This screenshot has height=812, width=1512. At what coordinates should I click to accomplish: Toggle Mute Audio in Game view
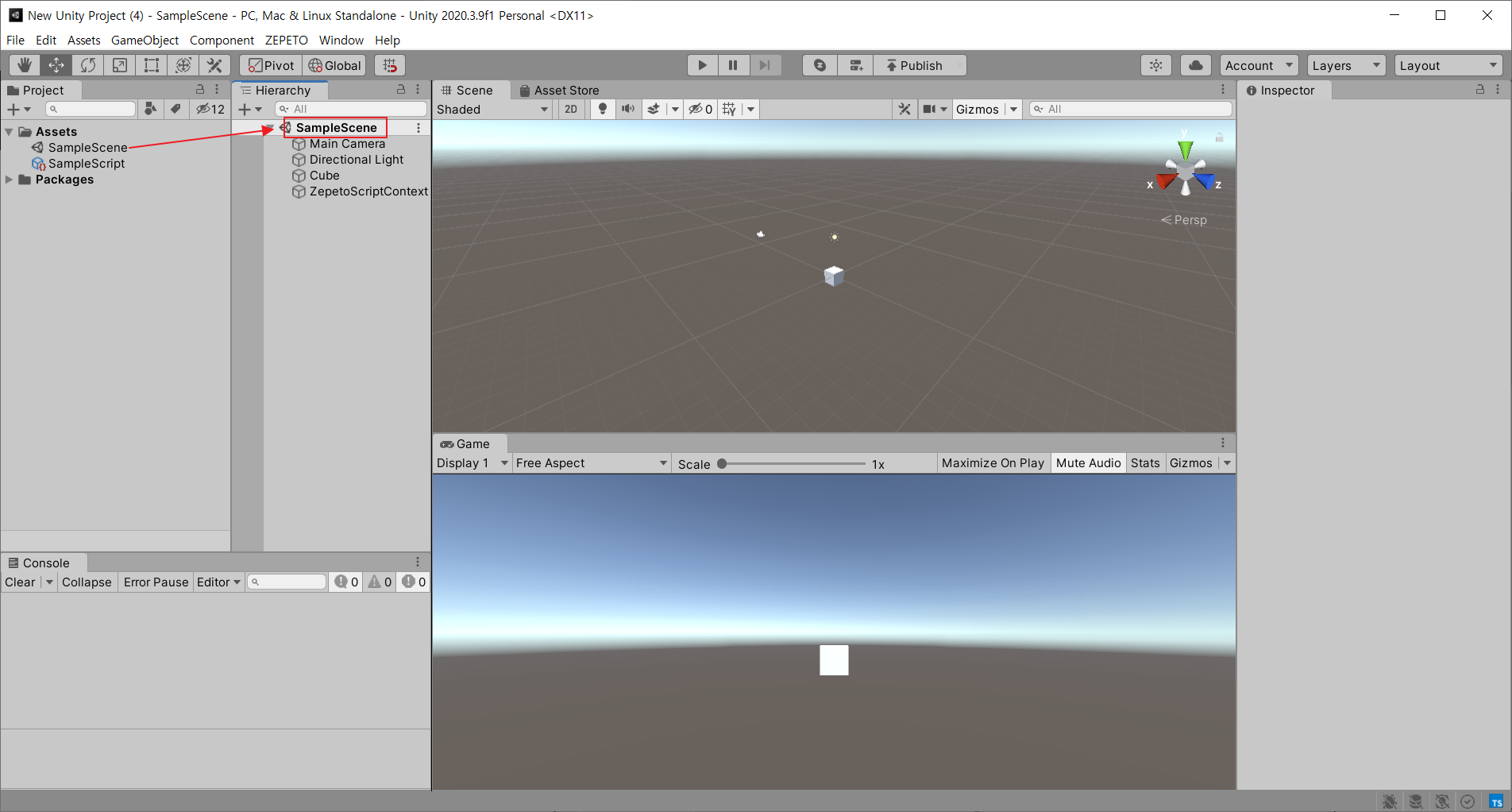pyautogui.click(x=1088, y=463)
